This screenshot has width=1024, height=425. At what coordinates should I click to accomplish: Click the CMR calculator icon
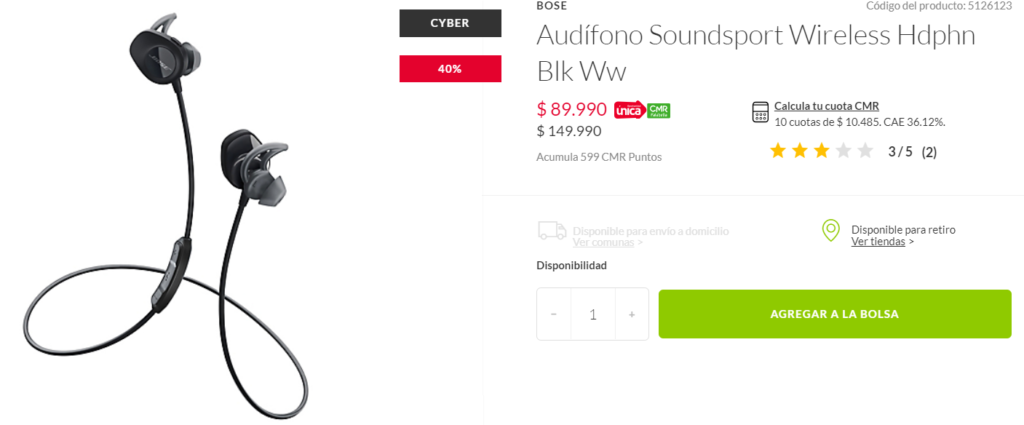pos(760,112)
